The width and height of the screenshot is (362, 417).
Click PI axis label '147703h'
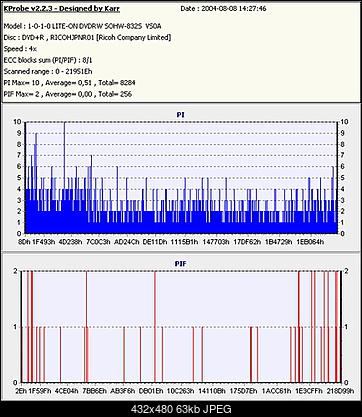coord(216,242)
